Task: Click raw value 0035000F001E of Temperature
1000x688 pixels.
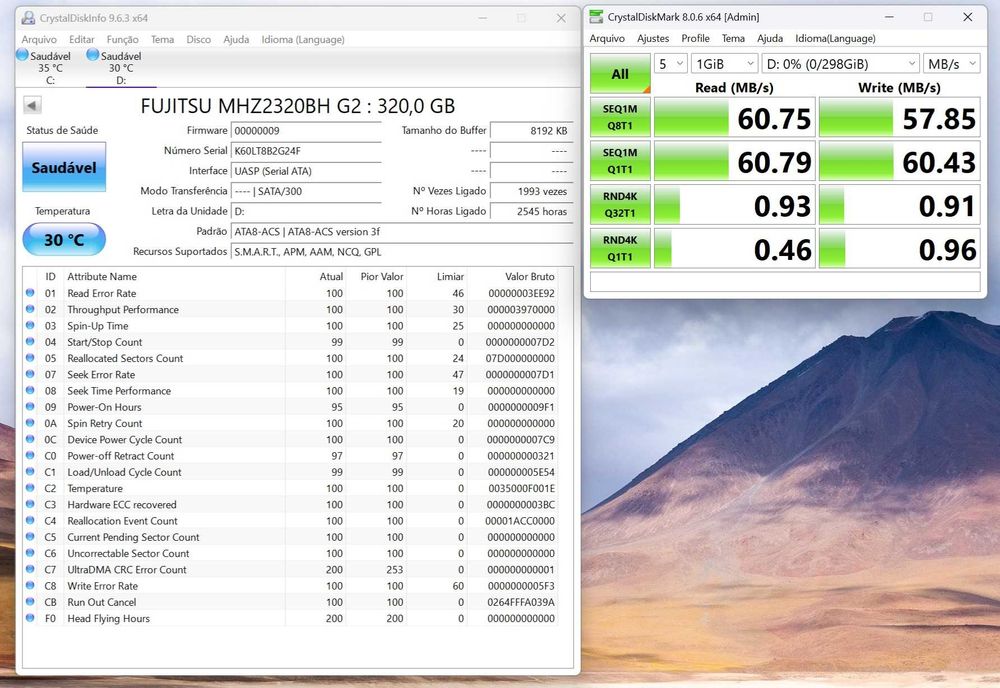Action: [x=521, y=488]
